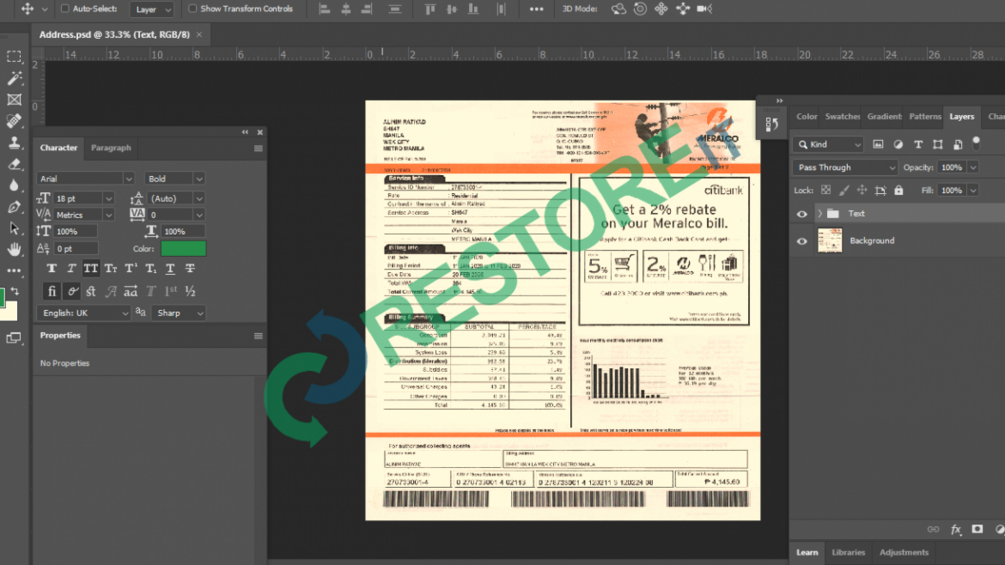Toggle lock transparent pixels
Viewport: 1005px width, 565px height.
click(x=826, y=190)
